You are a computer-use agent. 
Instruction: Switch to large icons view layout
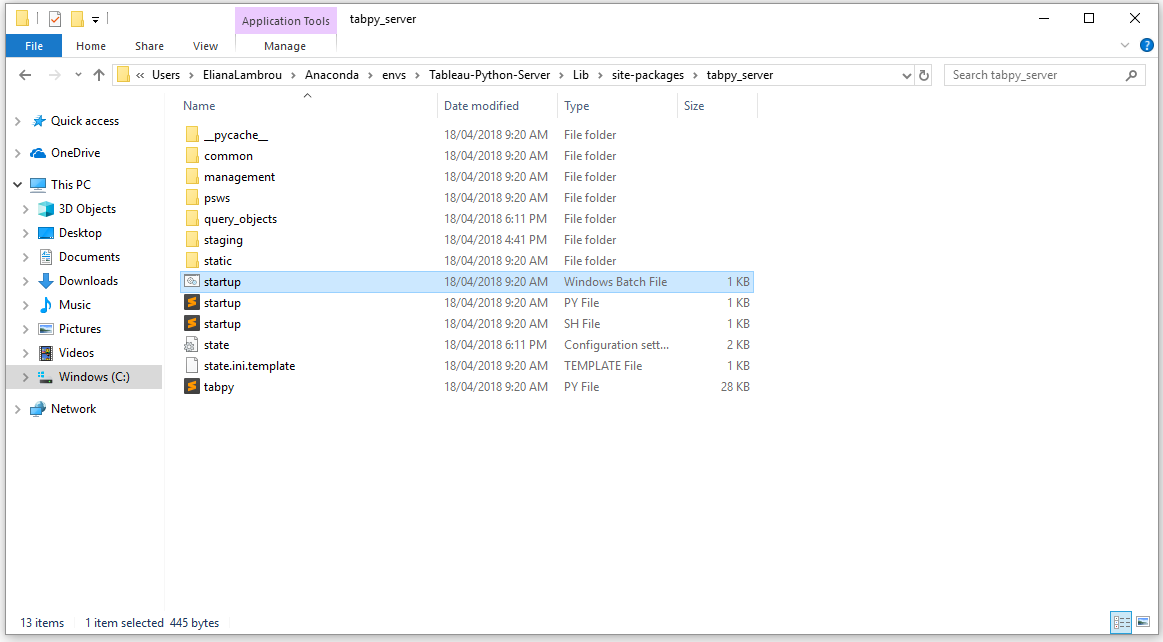click(x=1143, y=622)
